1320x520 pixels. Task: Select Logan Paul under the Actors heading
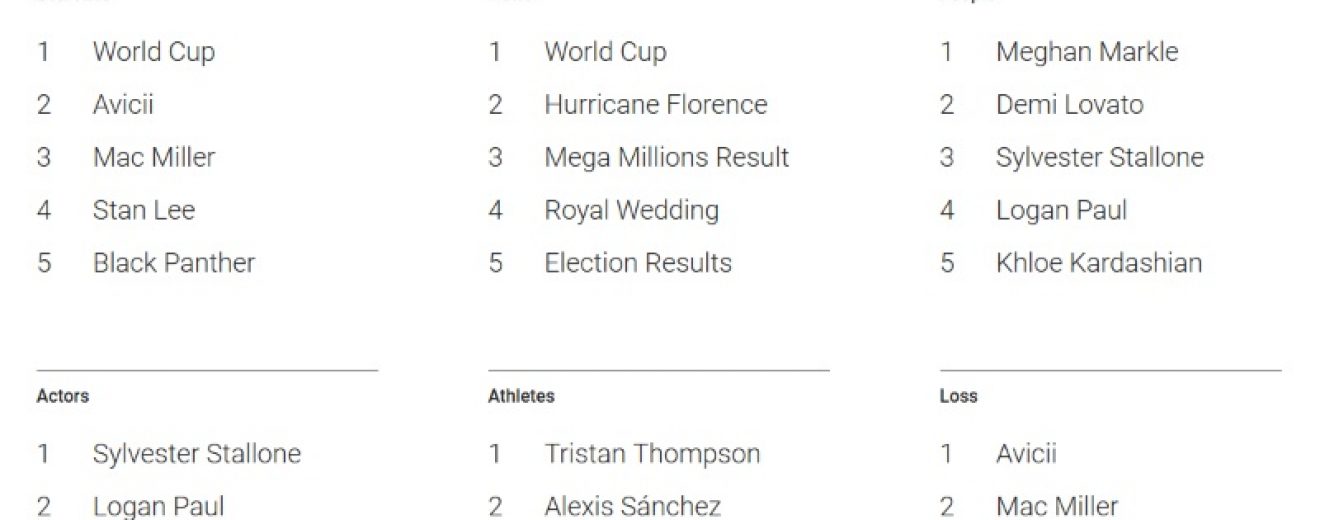[159, 507]
